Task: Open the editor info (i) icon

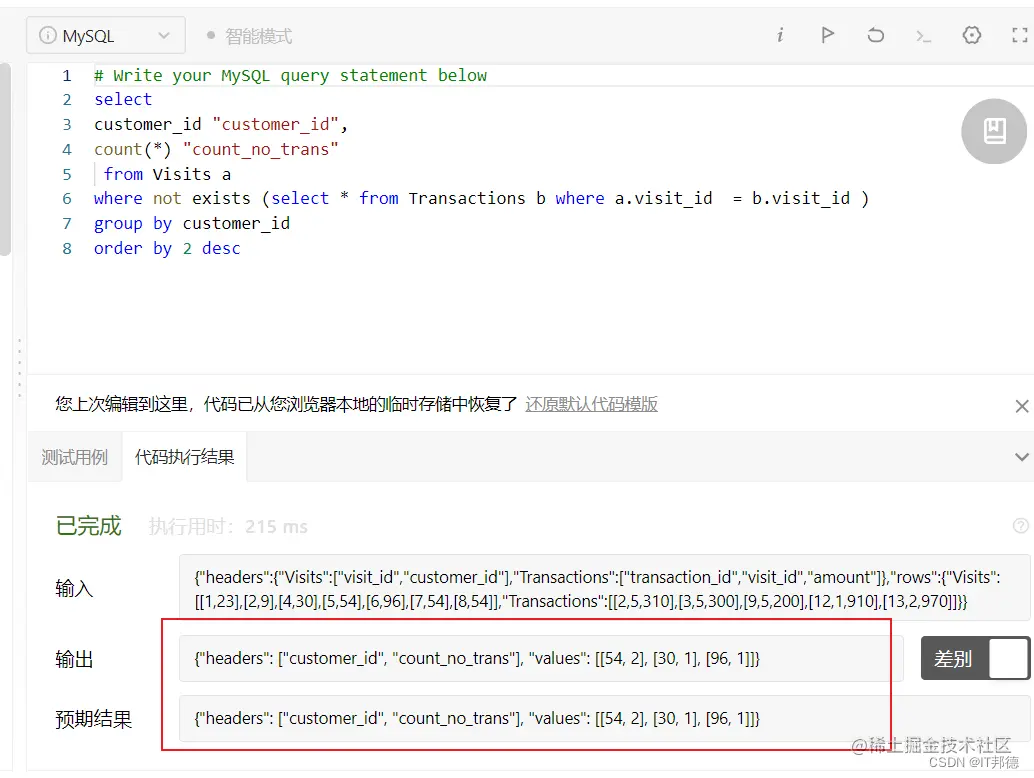Action: point(780,35)
